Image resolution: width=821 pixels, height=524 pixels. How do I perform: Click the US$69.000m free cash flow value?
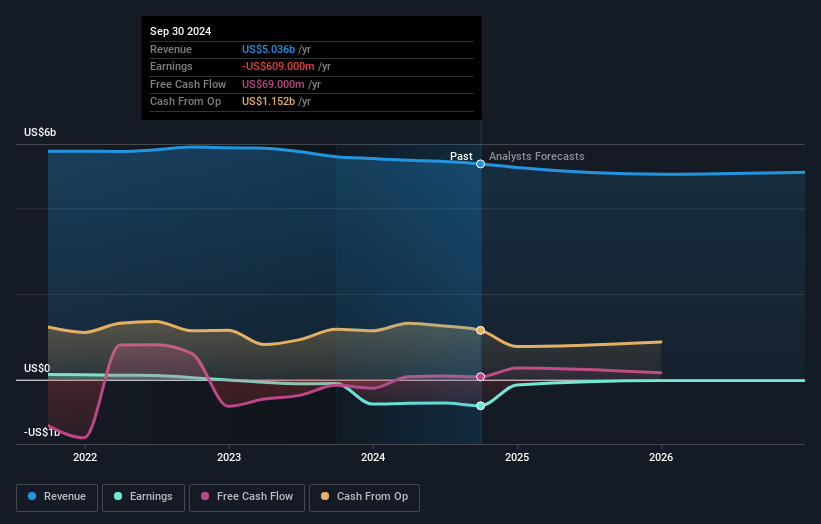point(273,84)
